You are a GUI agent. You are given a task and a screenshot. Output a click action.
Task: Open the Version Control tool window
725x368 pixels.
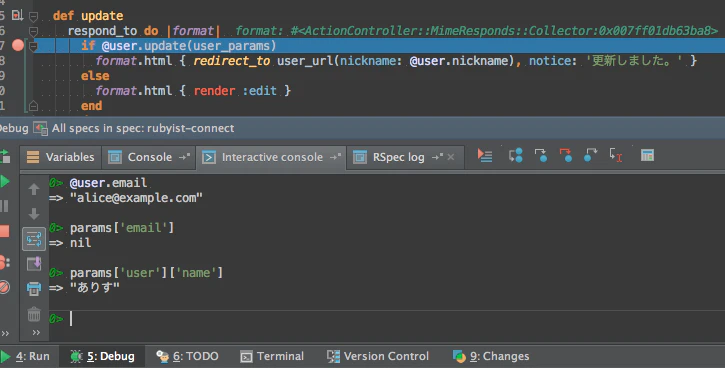coord(378,356)
